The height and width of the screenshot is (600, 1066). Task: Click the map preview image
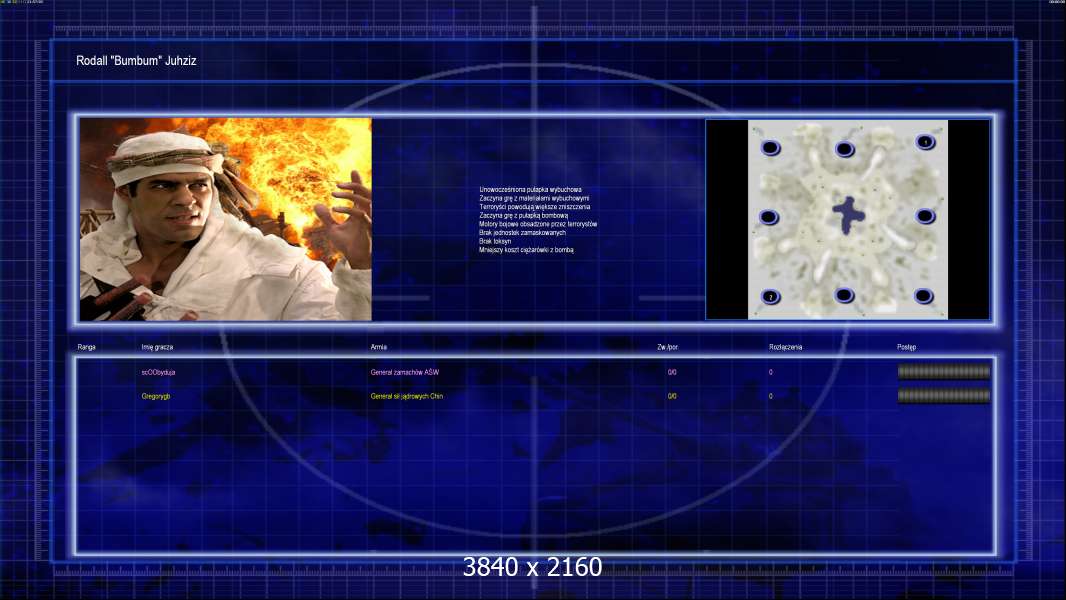[x=848, y=219]
